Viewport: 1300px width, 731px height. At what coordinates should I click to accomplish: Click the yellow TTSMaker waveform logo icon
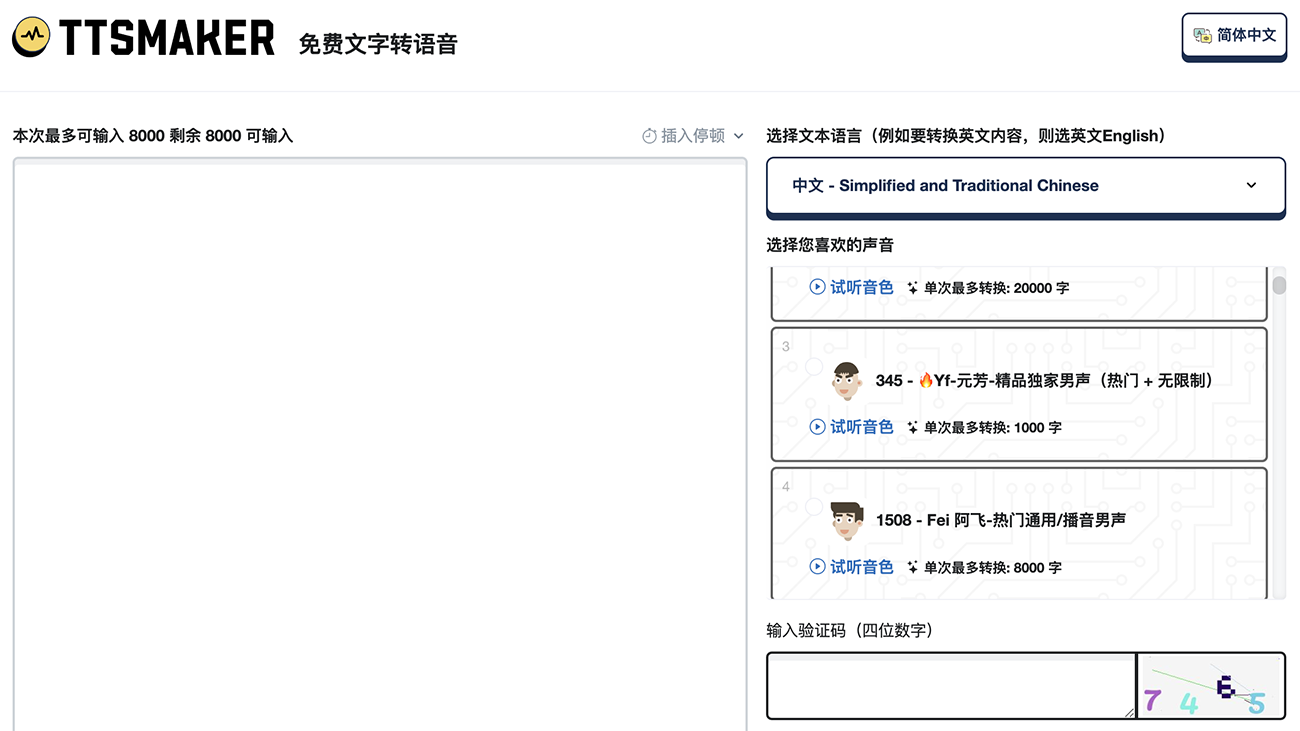point(32,37)
